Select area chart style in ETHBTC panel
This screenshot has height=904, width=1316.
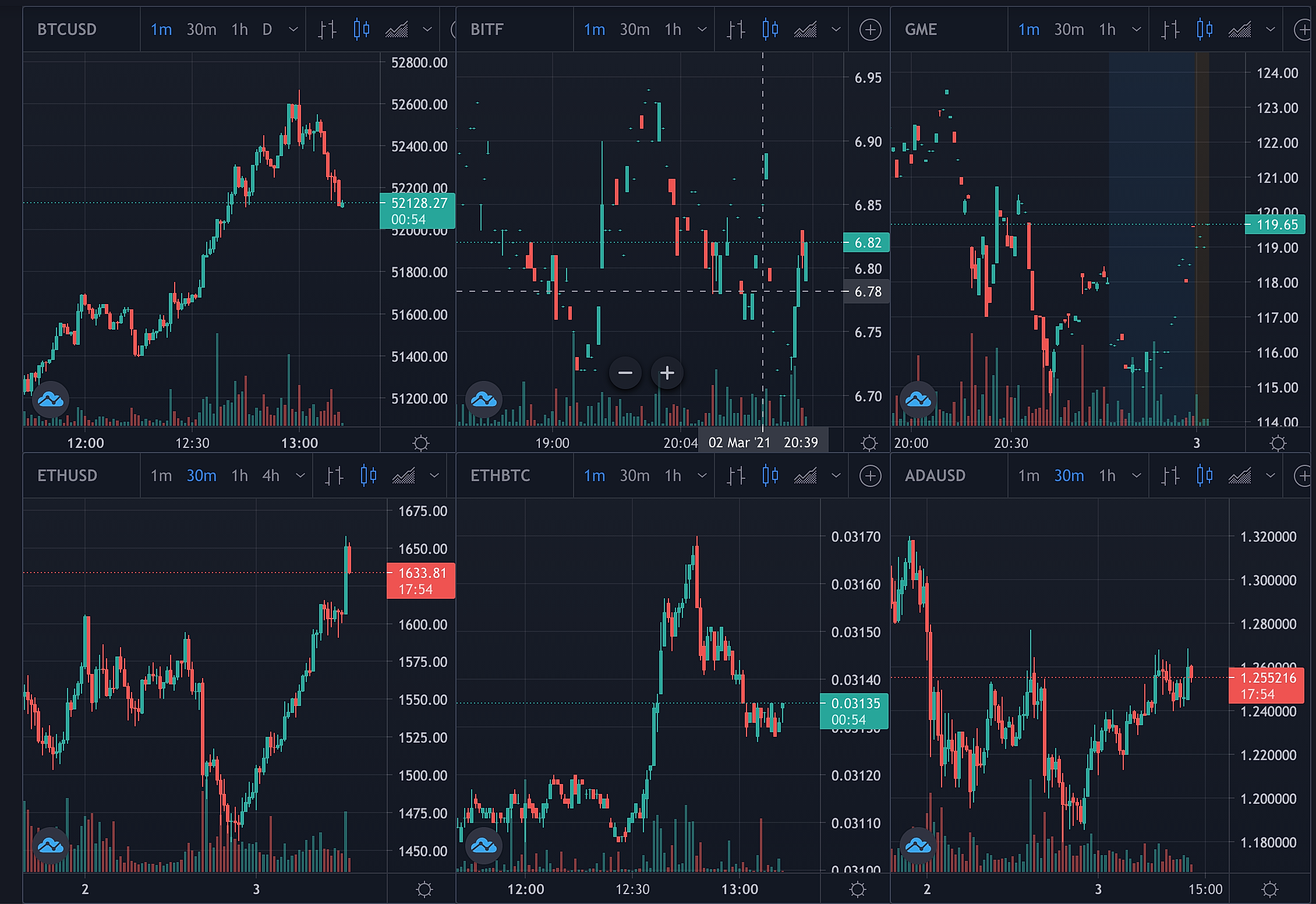click(805, 475)
